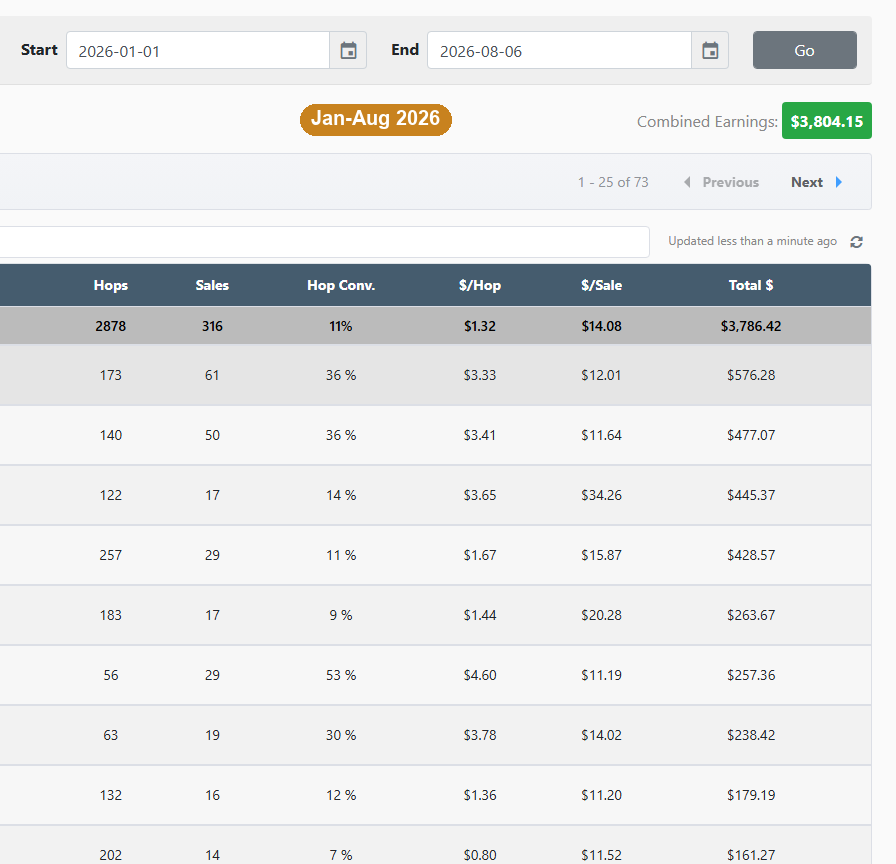Click the $/Hop cell showing $3.33
896x864 pixels.
pos(480,375)
